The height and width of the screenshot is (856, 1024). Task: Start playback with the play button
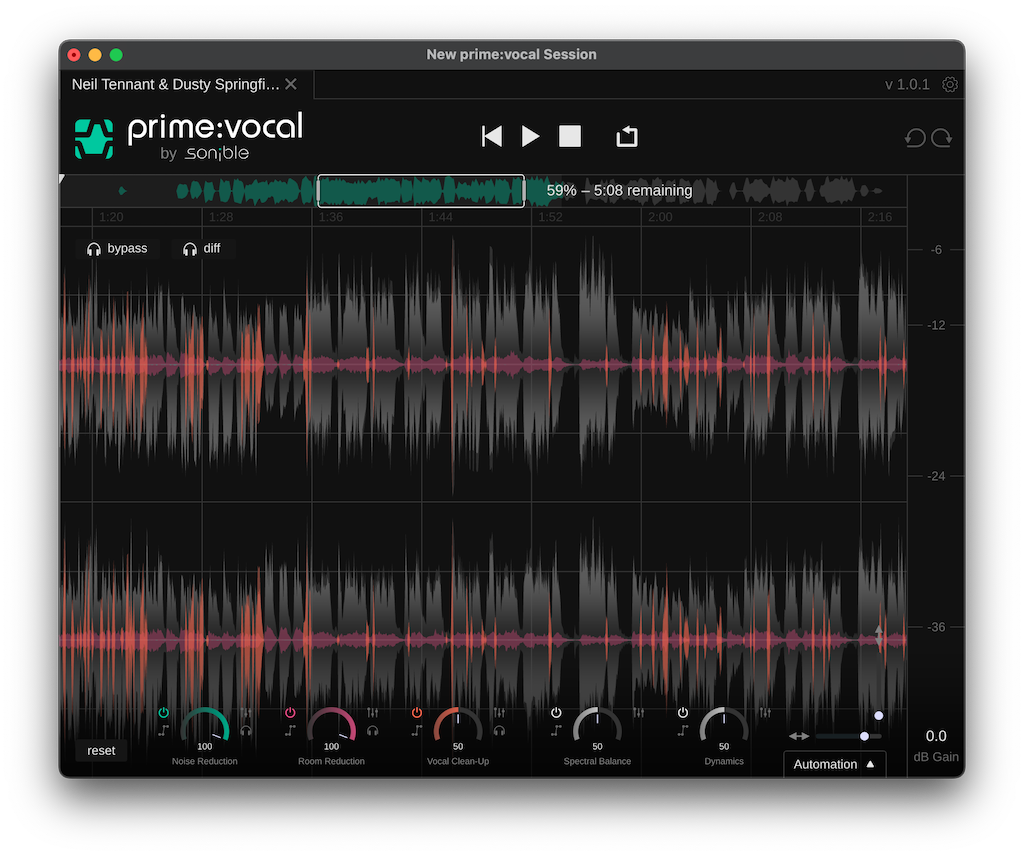pyautogui.click(x=530, y=136)
